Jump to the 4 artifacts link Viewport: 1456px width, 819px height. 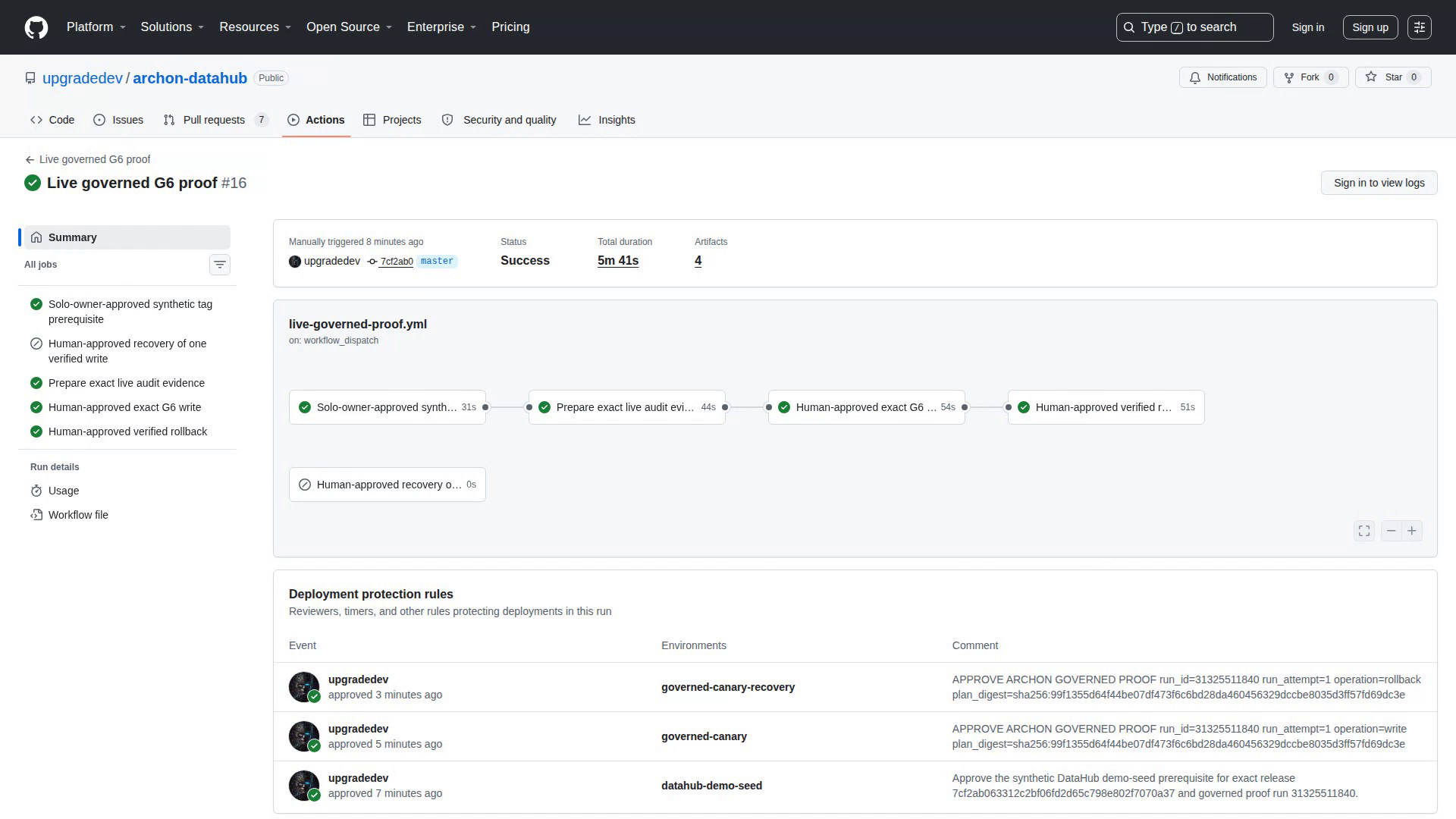coord(698,261)
